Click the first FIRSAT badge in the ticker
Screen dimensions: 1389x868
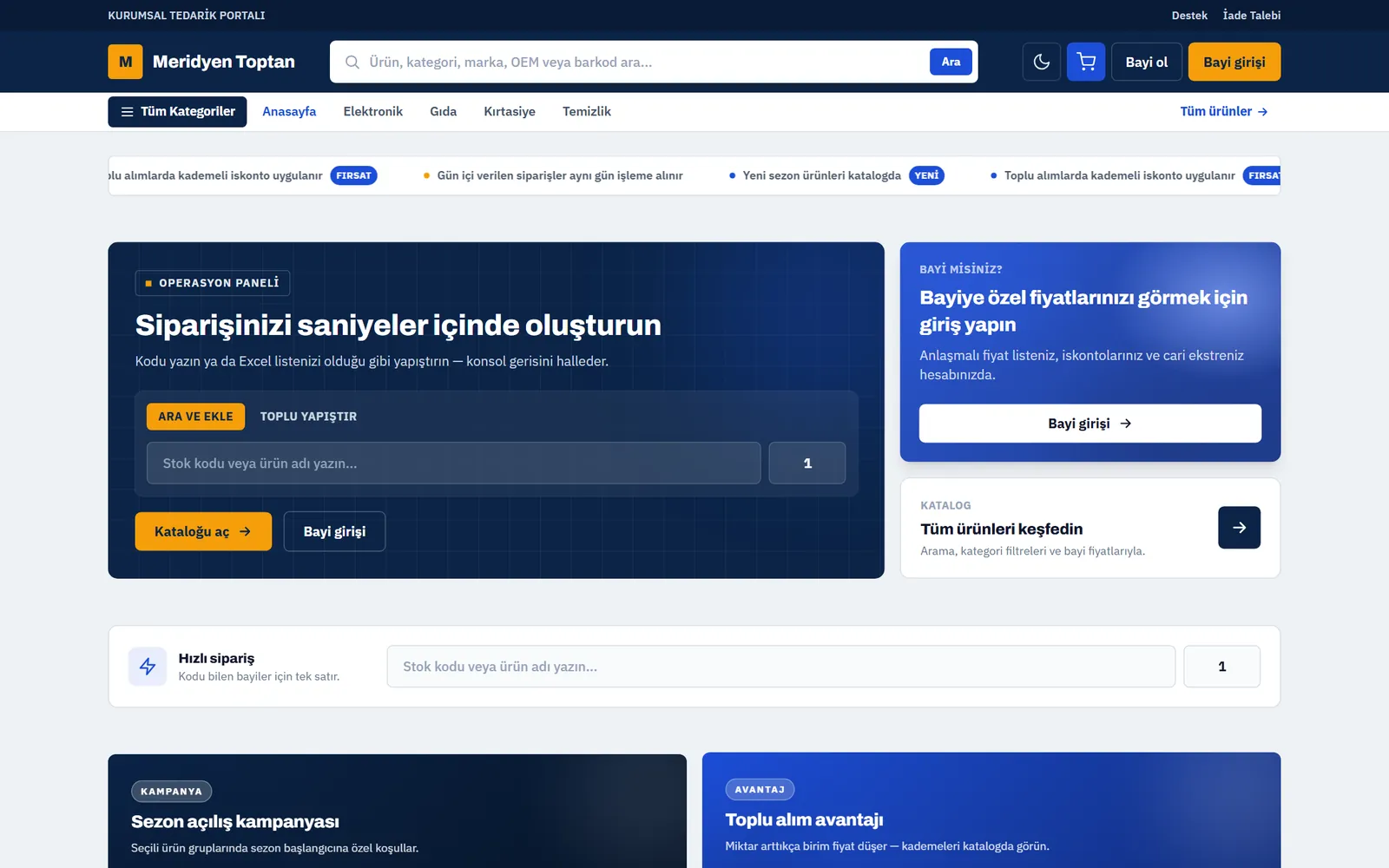coord(353,175)
